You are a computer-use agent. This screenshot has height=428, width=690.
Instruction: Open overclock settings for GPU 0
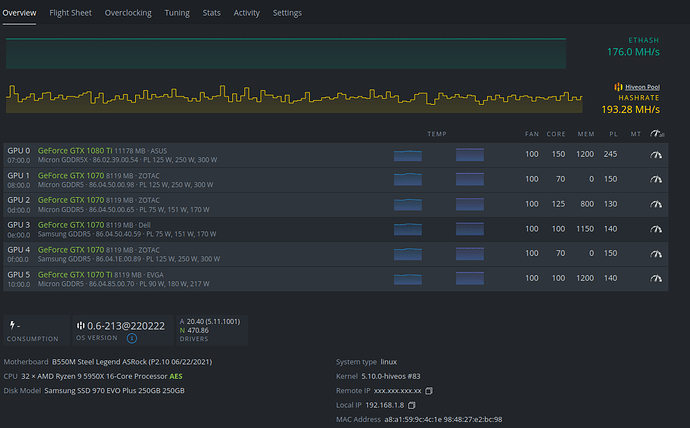coord(656,154)
